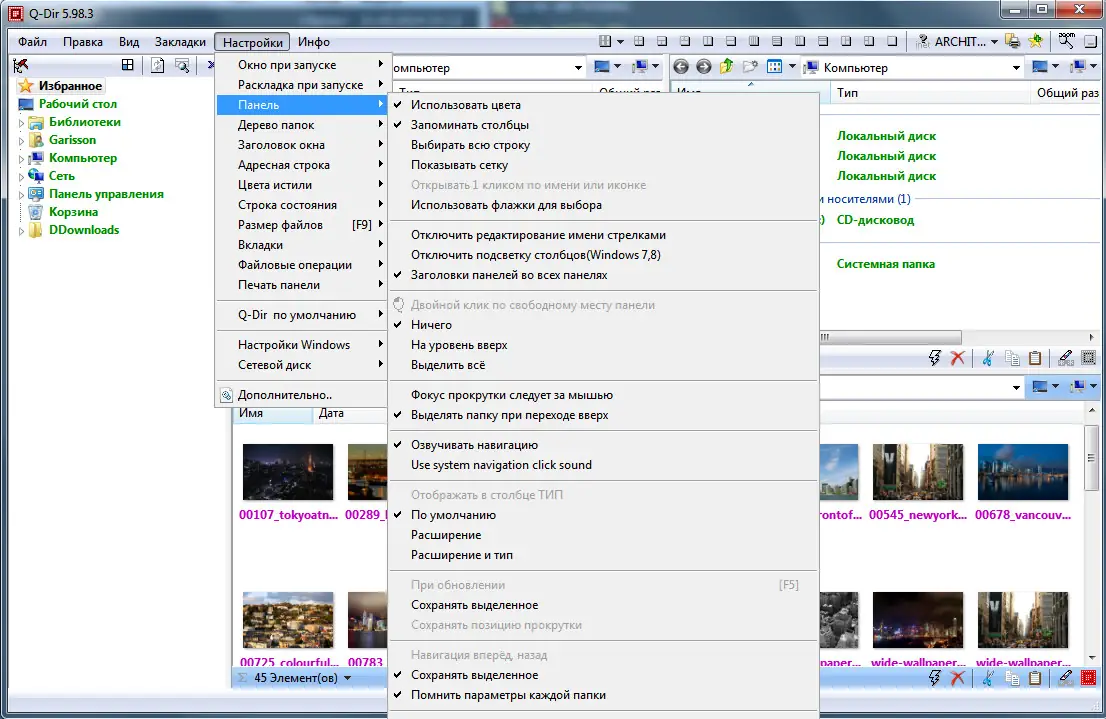This screenshot has width=1106, height=719.
Task: Click the back arrow in the right pane
Action: tap(681, 67)
